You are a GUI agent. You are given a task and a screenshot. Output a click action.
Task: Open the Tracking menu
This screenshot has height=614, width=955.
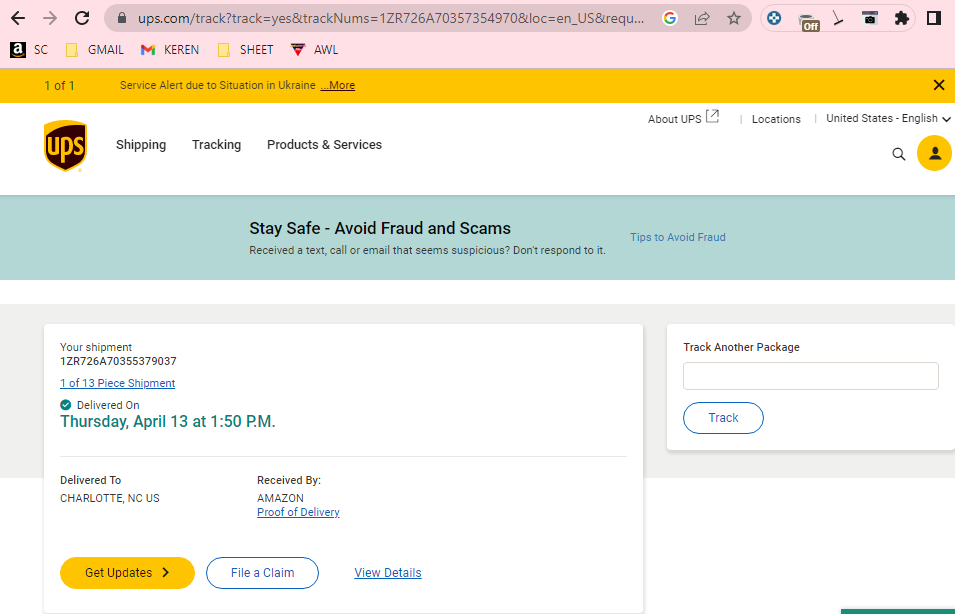tap(216, 145)
